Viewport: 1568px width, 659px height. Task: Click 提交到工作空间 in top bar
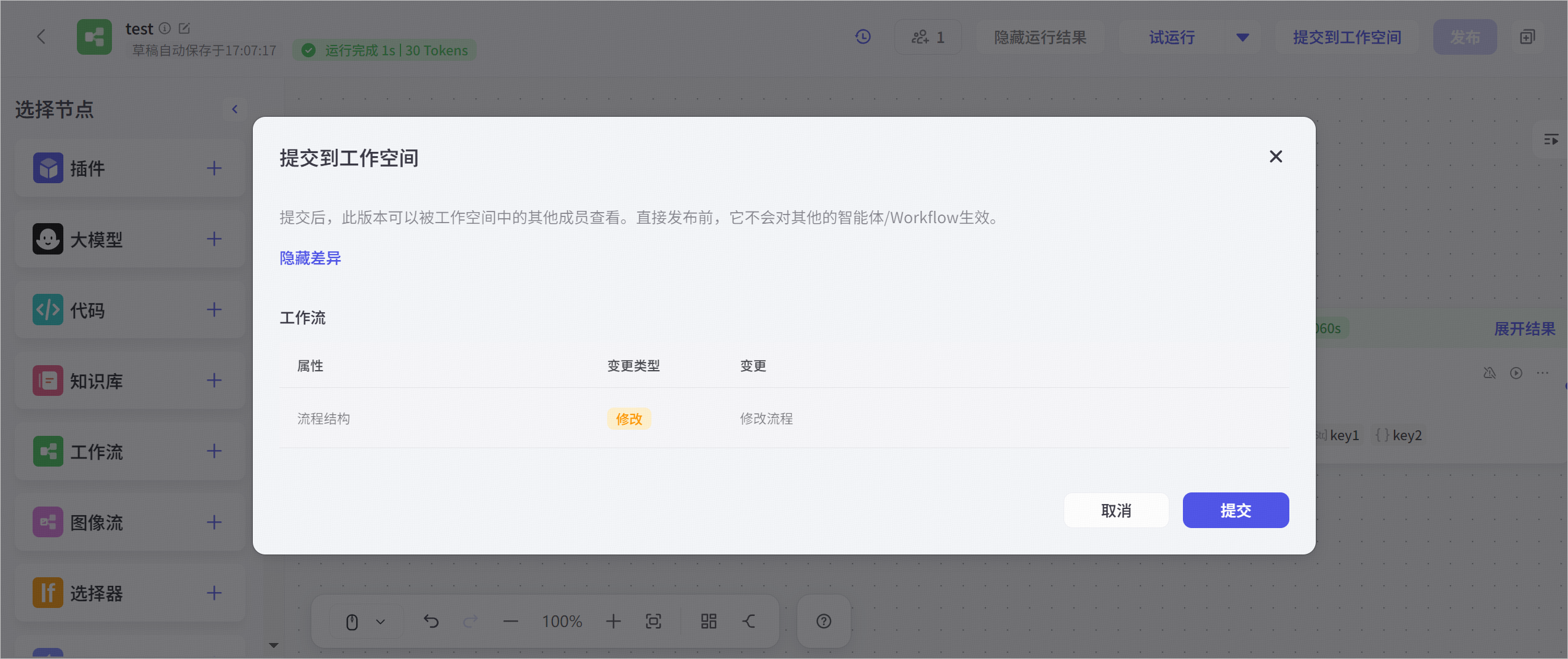click(x=1347, y=37)
